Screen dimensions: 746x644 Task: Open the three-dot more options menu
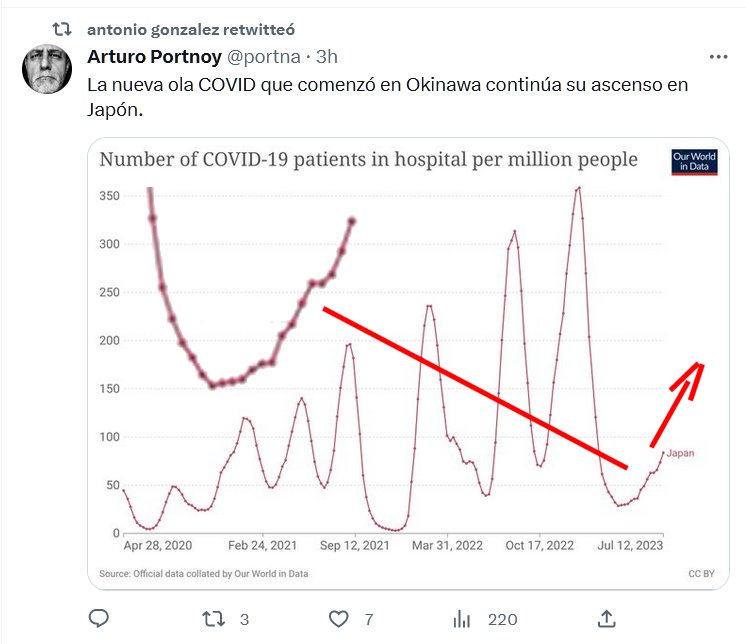[x=718, y=57]
